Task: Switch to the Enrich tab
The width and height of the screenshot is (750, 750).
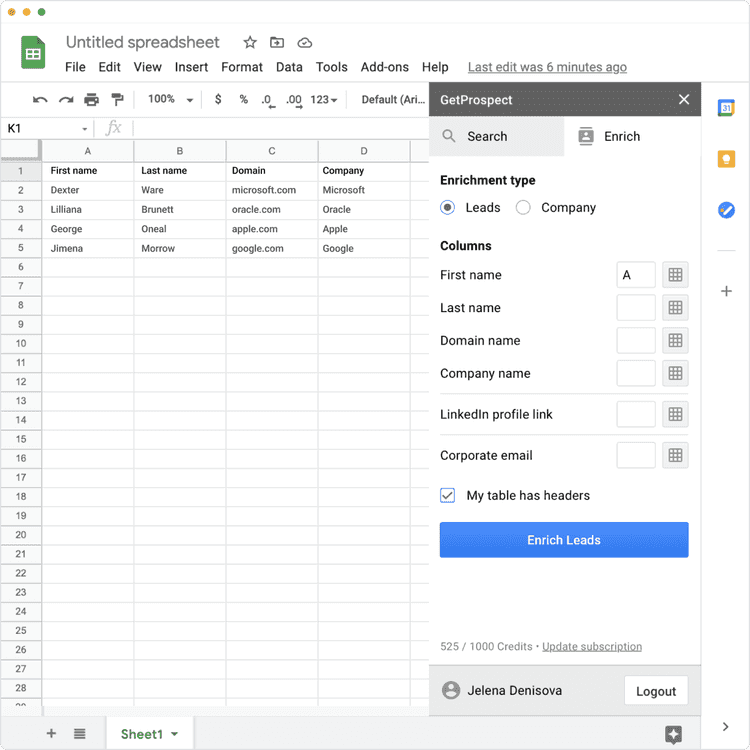Action: (x=632, y=136)
